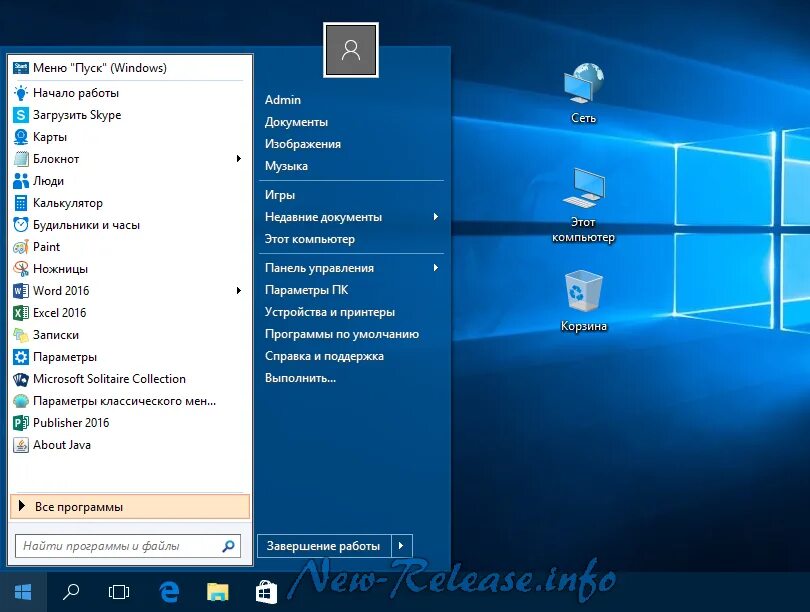This screenshot has height=612, width=810.
Task: Expand the Word 2016 jump list arrow
Action: (239, 291)
